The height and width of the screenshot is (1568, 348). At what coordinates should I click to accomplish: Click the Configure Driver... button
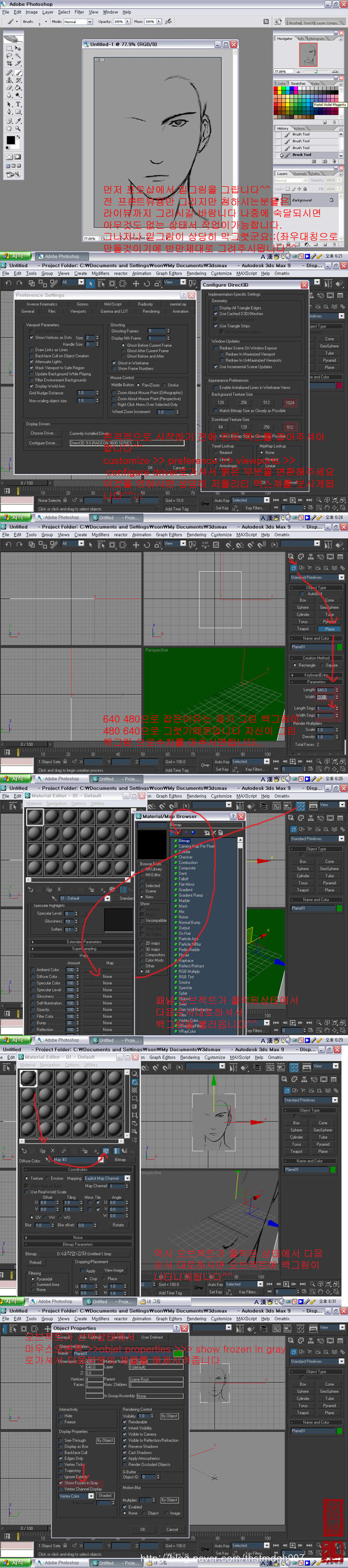(x=43, y=443)
